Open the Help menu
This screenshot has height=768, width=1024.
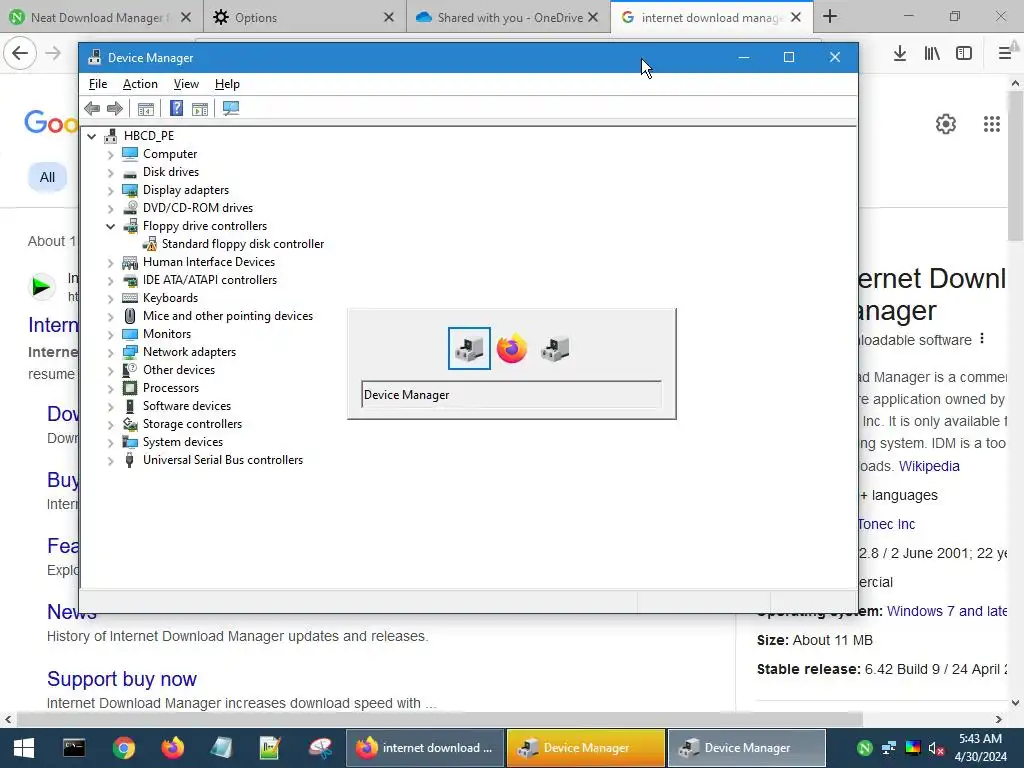pyautogui.click(x=227, y=84)
